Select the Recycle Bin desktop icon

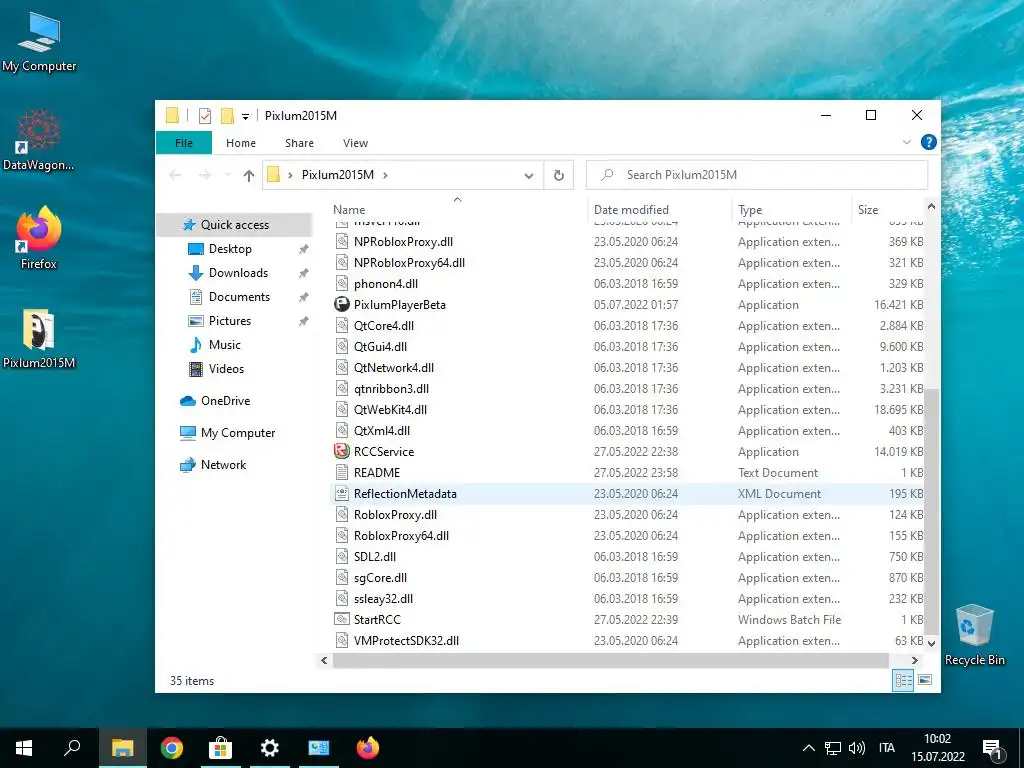(974, 635)
